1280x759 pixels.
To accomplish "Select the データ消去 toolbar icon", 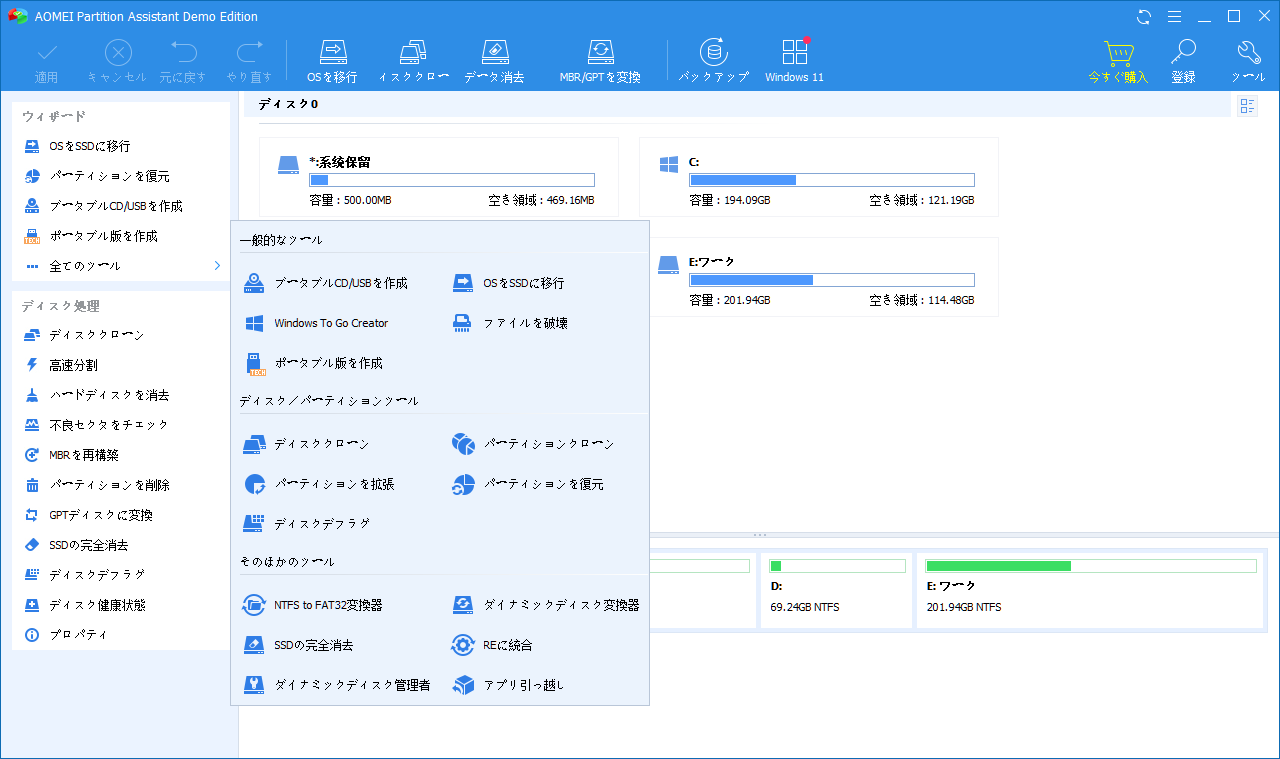I will [x=494, y=61].
